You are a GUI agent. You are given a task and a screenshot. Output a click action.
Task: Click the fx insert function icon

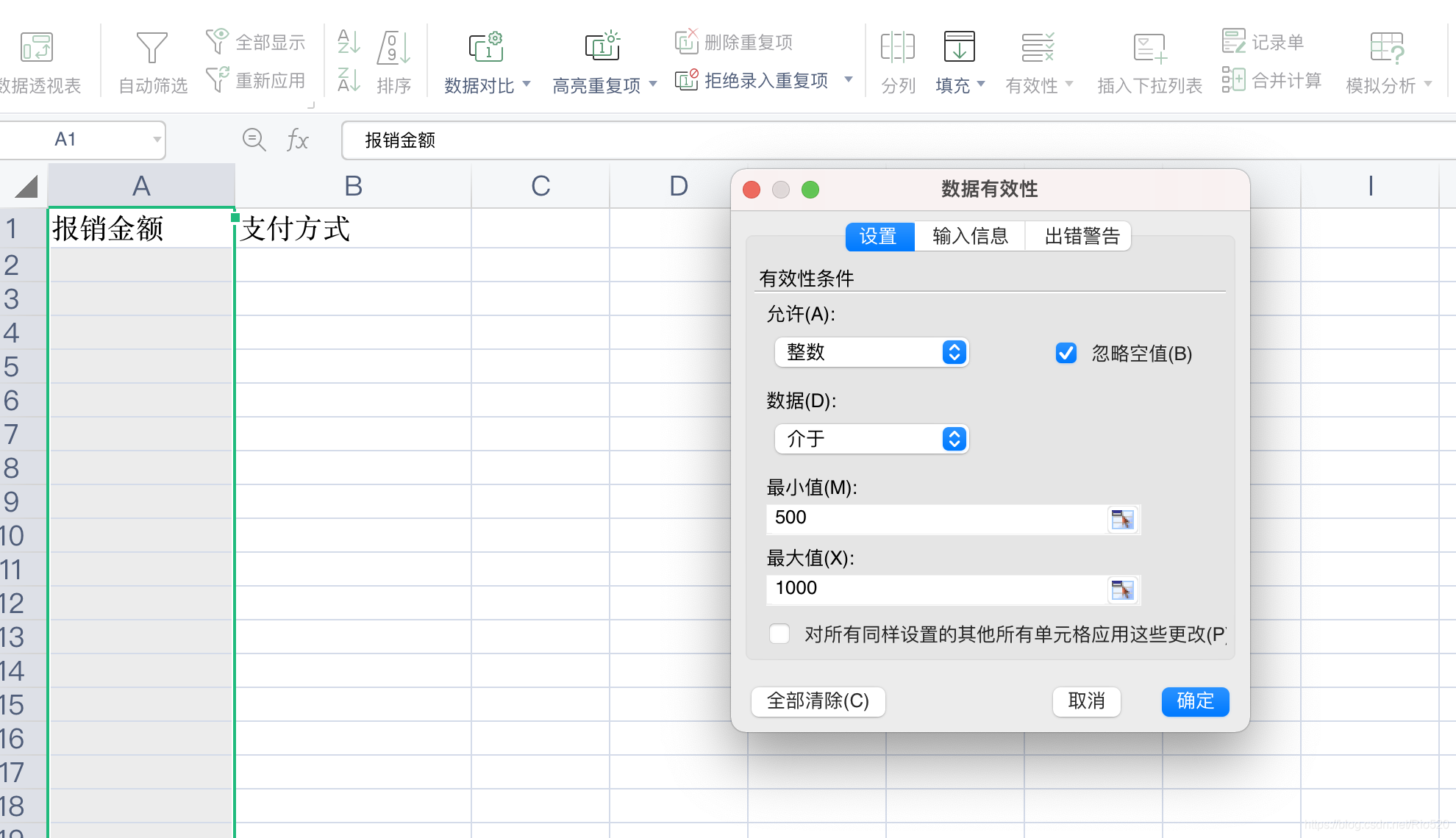click(297, 140)
